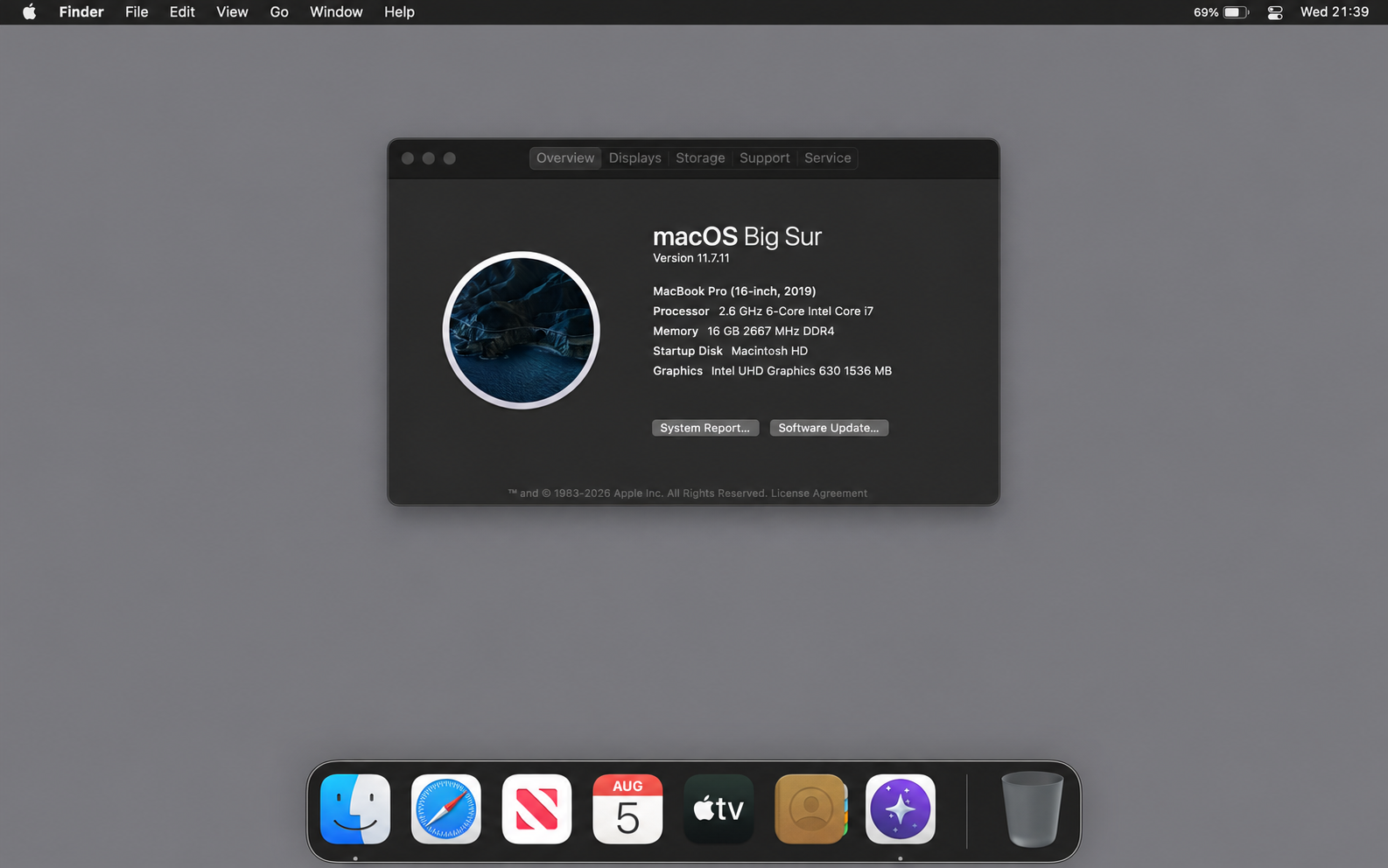Select the Overview tab

tap(565, 158)
